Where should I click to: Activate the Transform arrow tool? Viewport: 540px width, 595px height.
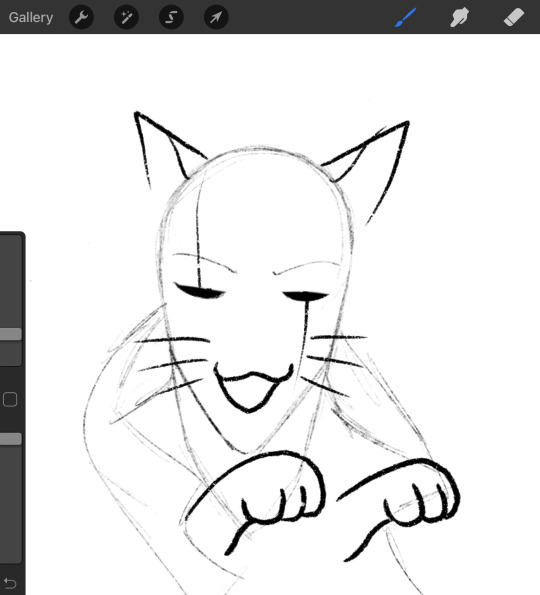(216, 17)
